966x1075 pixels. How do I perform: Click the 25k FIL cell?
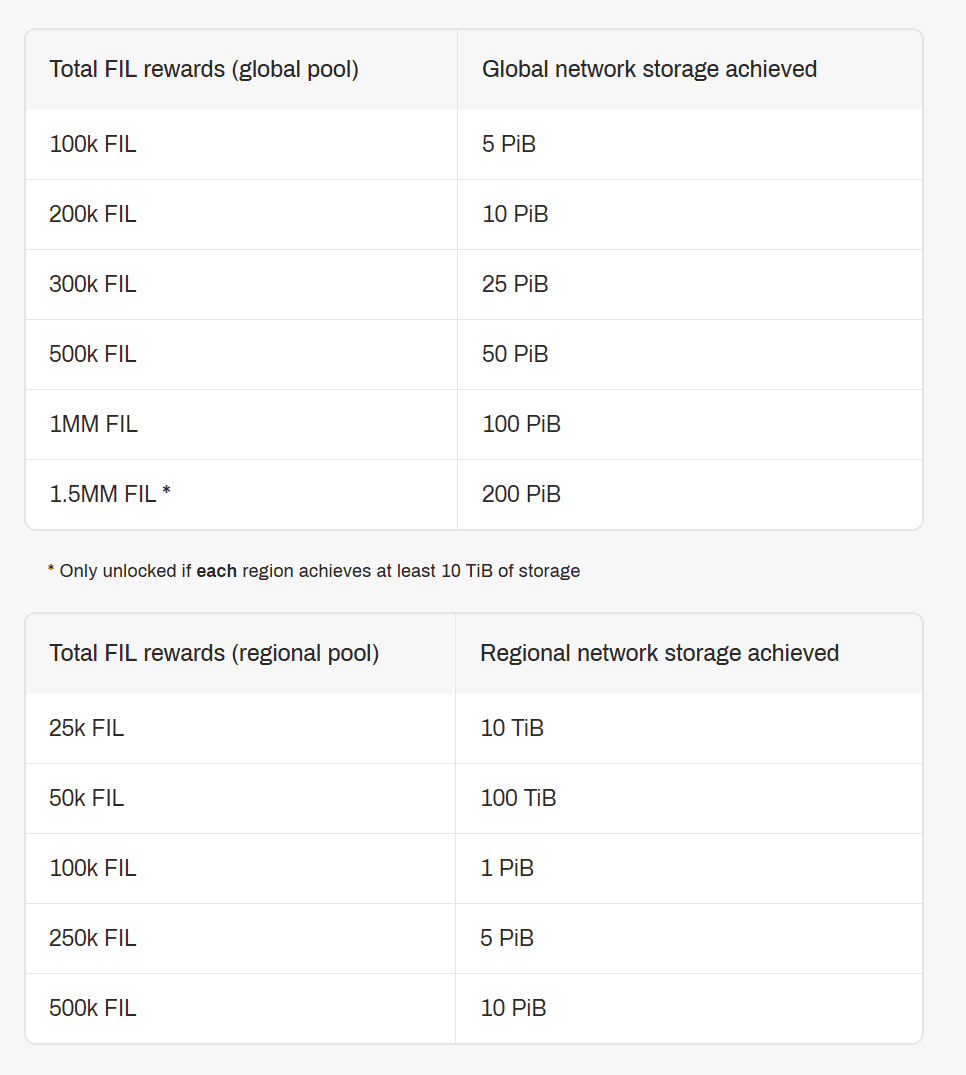coord(87,728)
